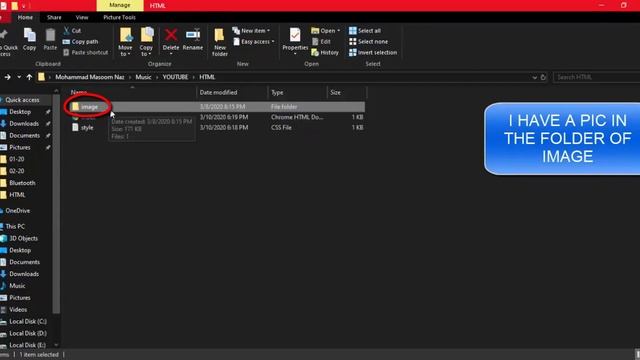Expand address bar history dropdown

(534, 77)
